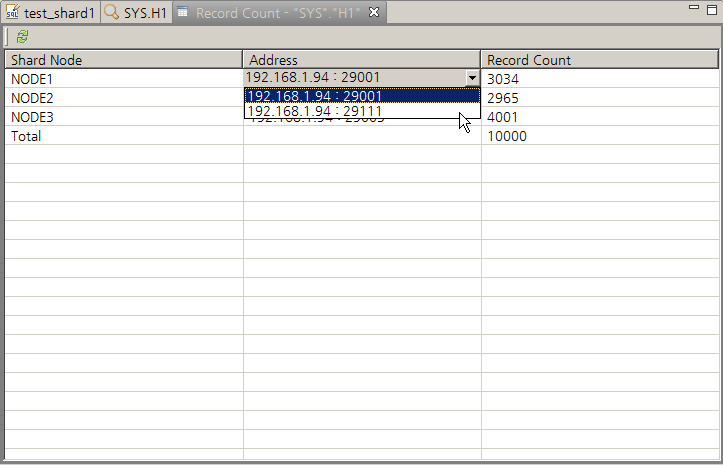Click the Record Count column header
The height and width of the screenshot is (465, 723).
click(x=529, y=60)
